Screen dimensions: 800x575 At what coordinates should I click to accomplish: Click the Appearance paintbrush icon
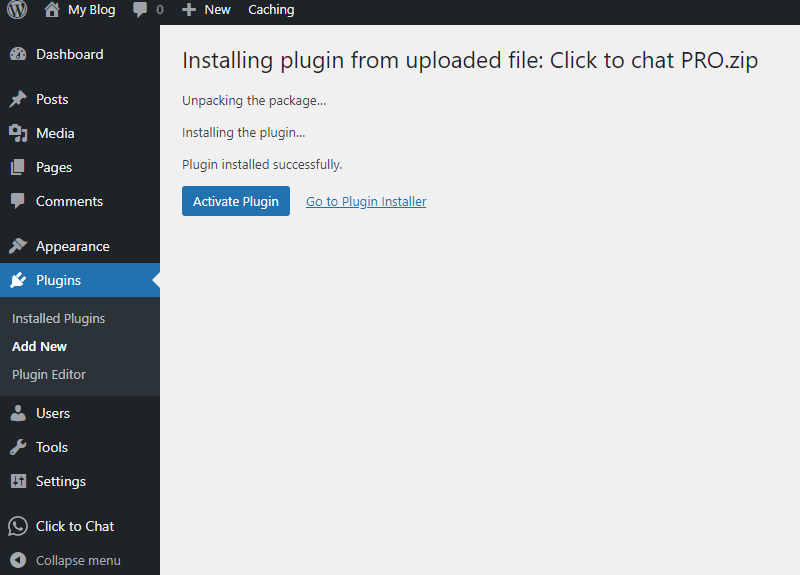(18, 246)
